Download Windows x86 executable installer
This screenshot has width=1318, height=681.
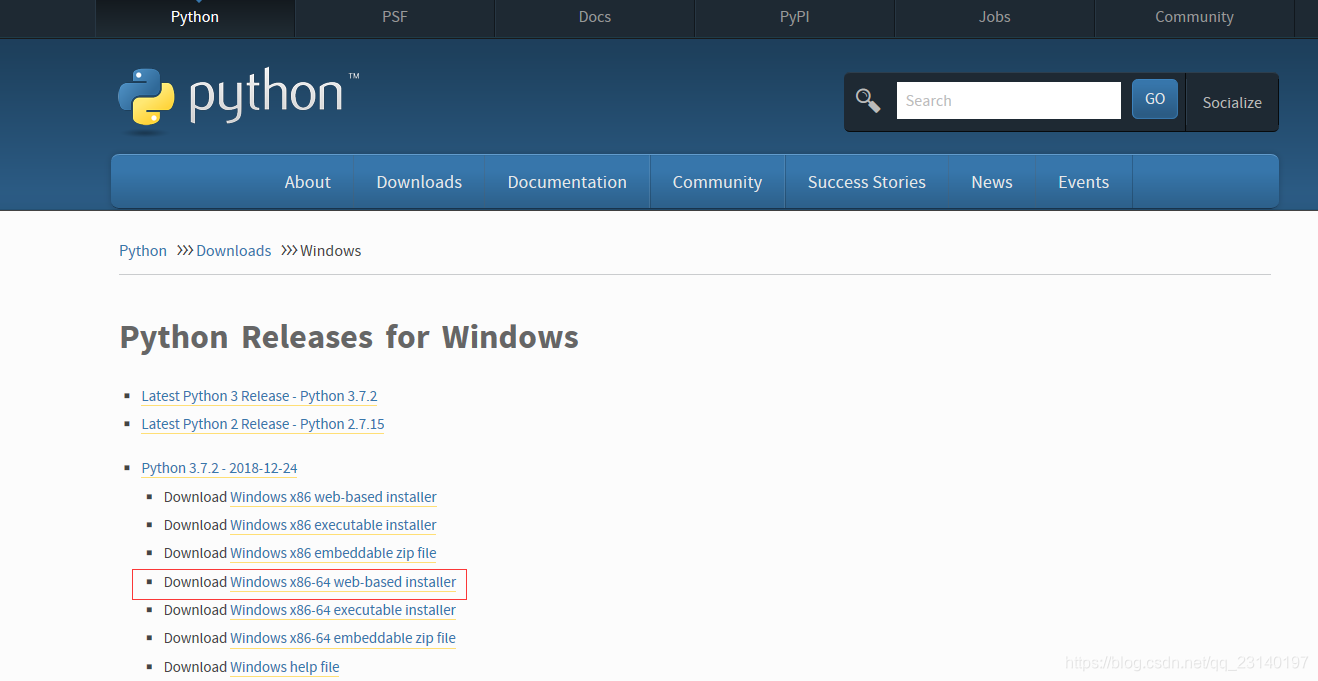click(333, 525)
